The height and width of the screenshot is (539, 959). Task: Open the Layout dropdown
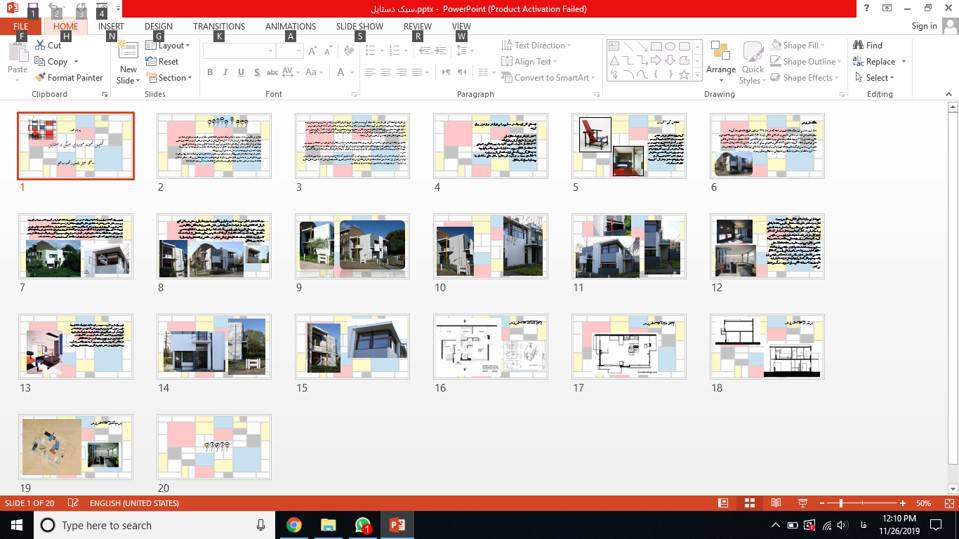coord(168,45)
